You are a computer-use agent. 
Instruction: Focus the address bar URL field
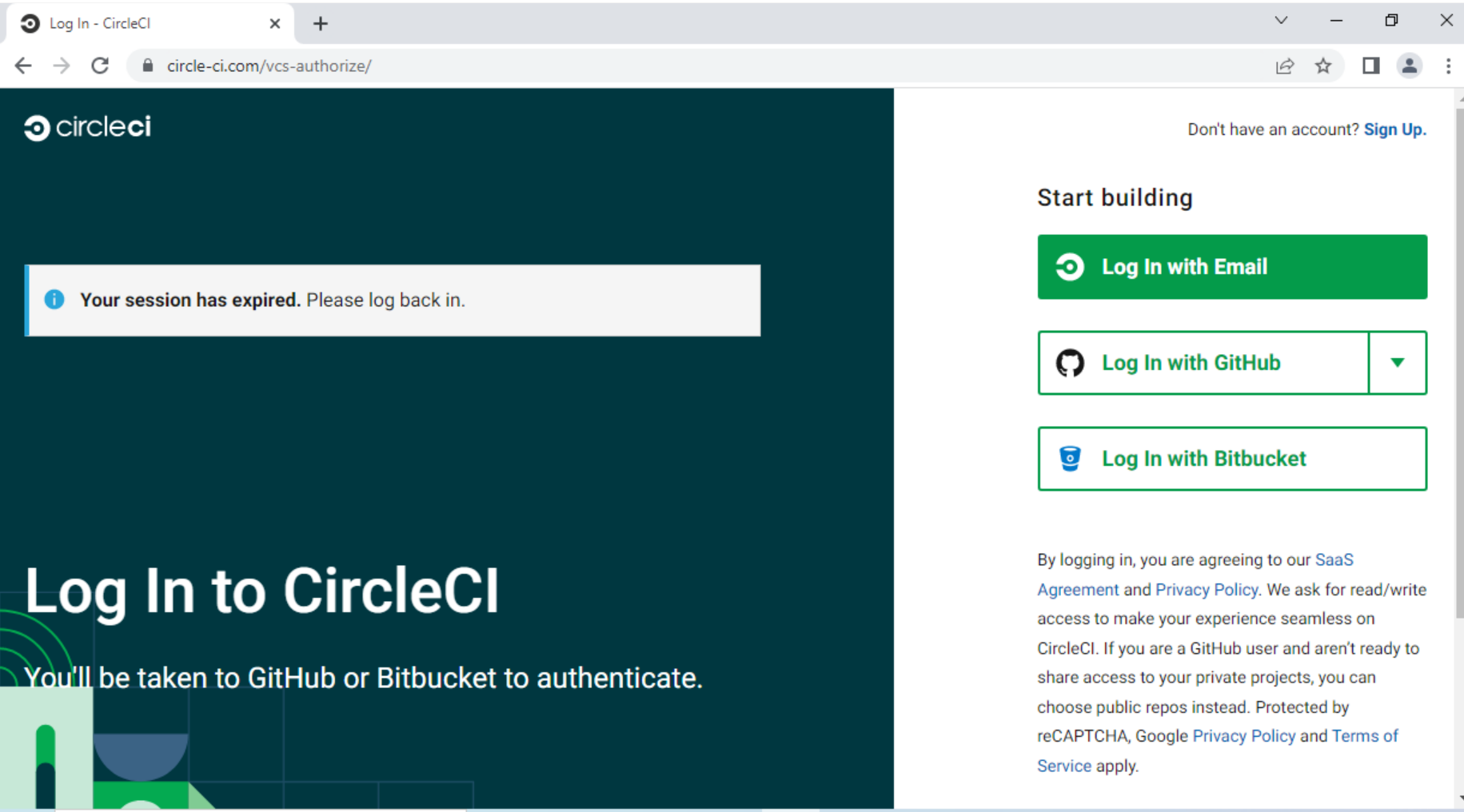pos(704,66)
